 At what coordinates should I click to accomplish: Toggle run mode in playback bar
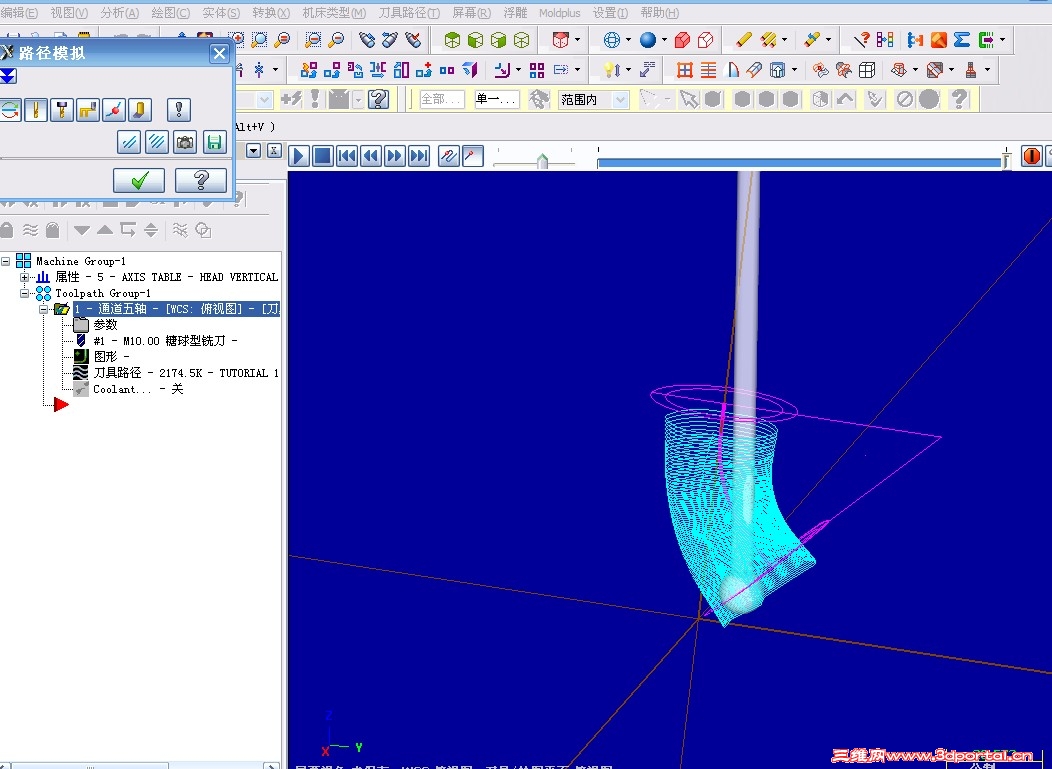click(473, 156)
